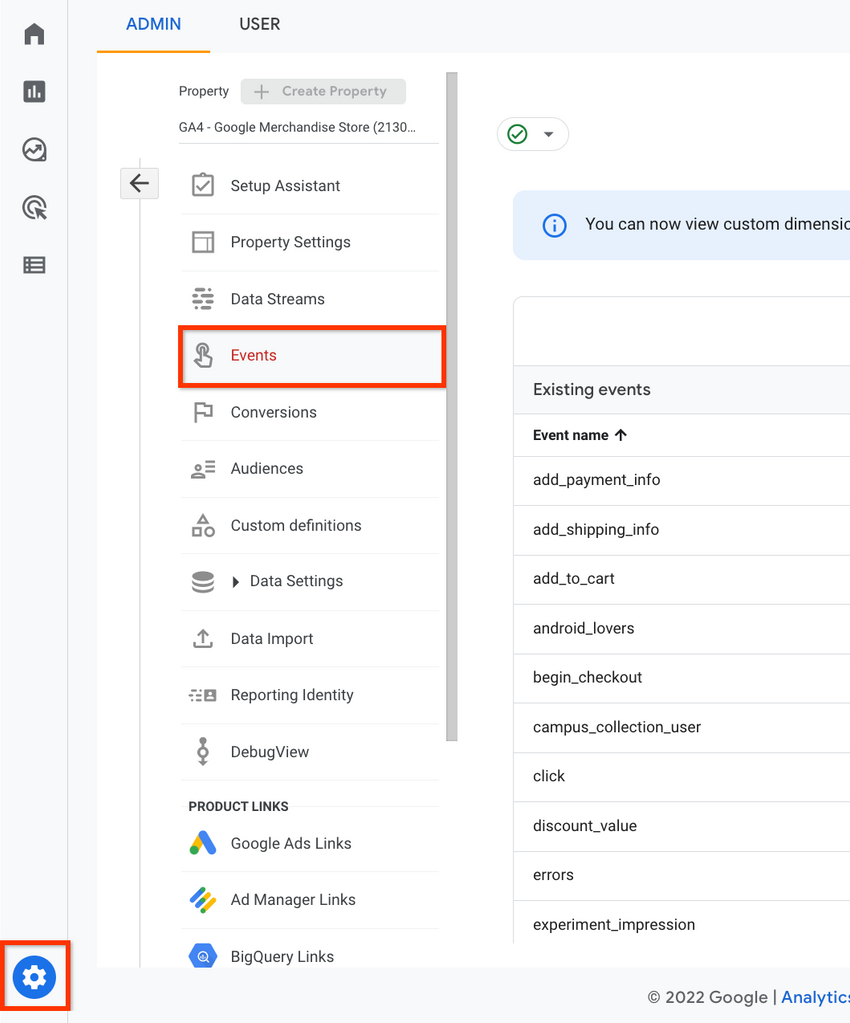Screen dimensions: 850x1023
Task: Open the green checkmark status dropdown
Action: point(532,134)
